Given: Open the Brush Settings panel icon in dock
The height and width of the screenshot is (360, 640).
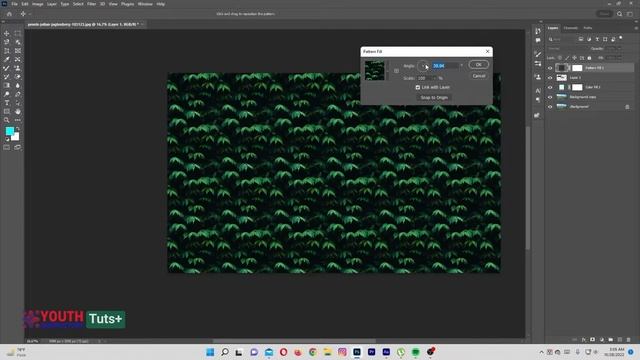Looking at the screenshot, I should 538,54.
